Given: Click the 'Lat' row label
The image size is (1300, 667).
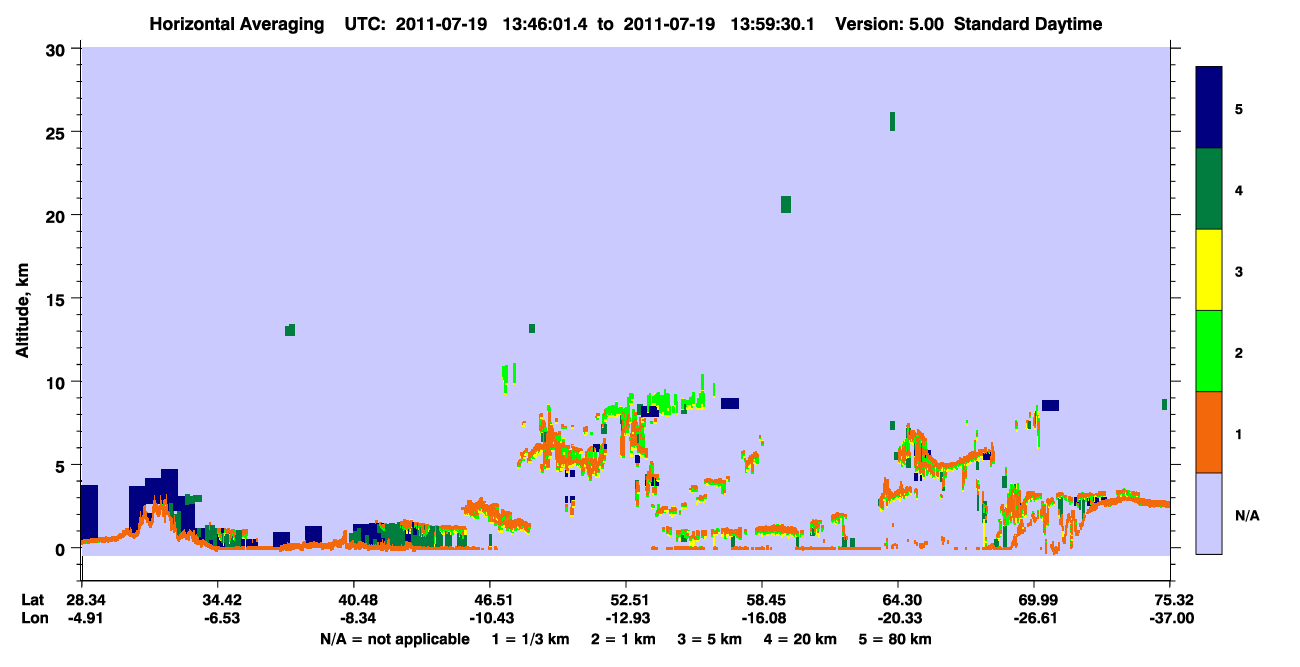Looking at the screenshot, I should [32, 600].
